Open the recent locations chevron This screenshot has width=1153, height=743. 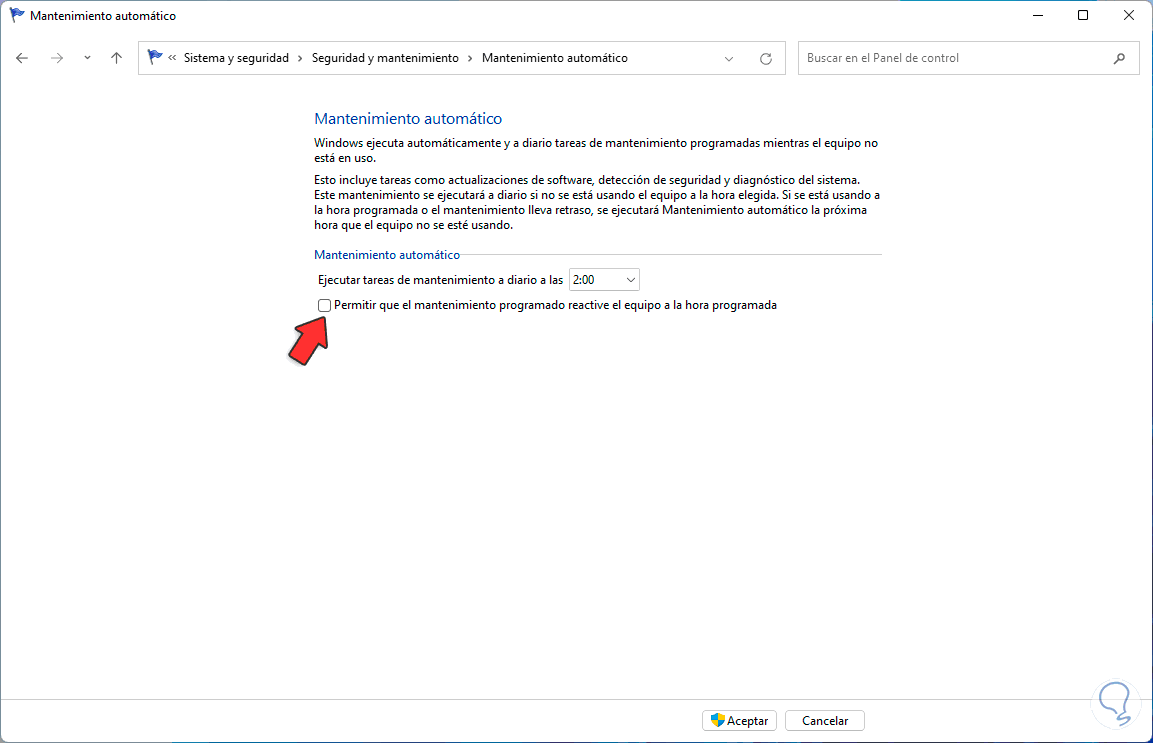point(87,58)
